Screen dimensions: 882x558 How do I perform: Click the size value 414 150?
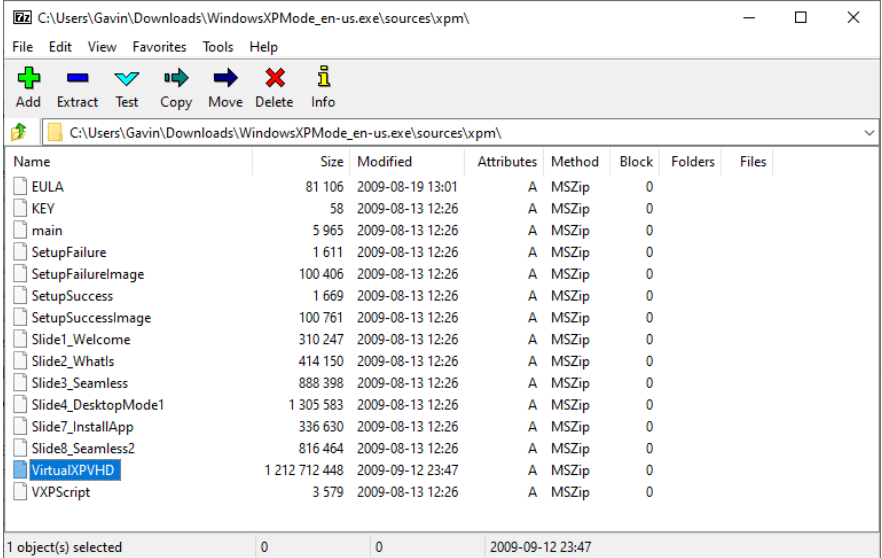321,361
